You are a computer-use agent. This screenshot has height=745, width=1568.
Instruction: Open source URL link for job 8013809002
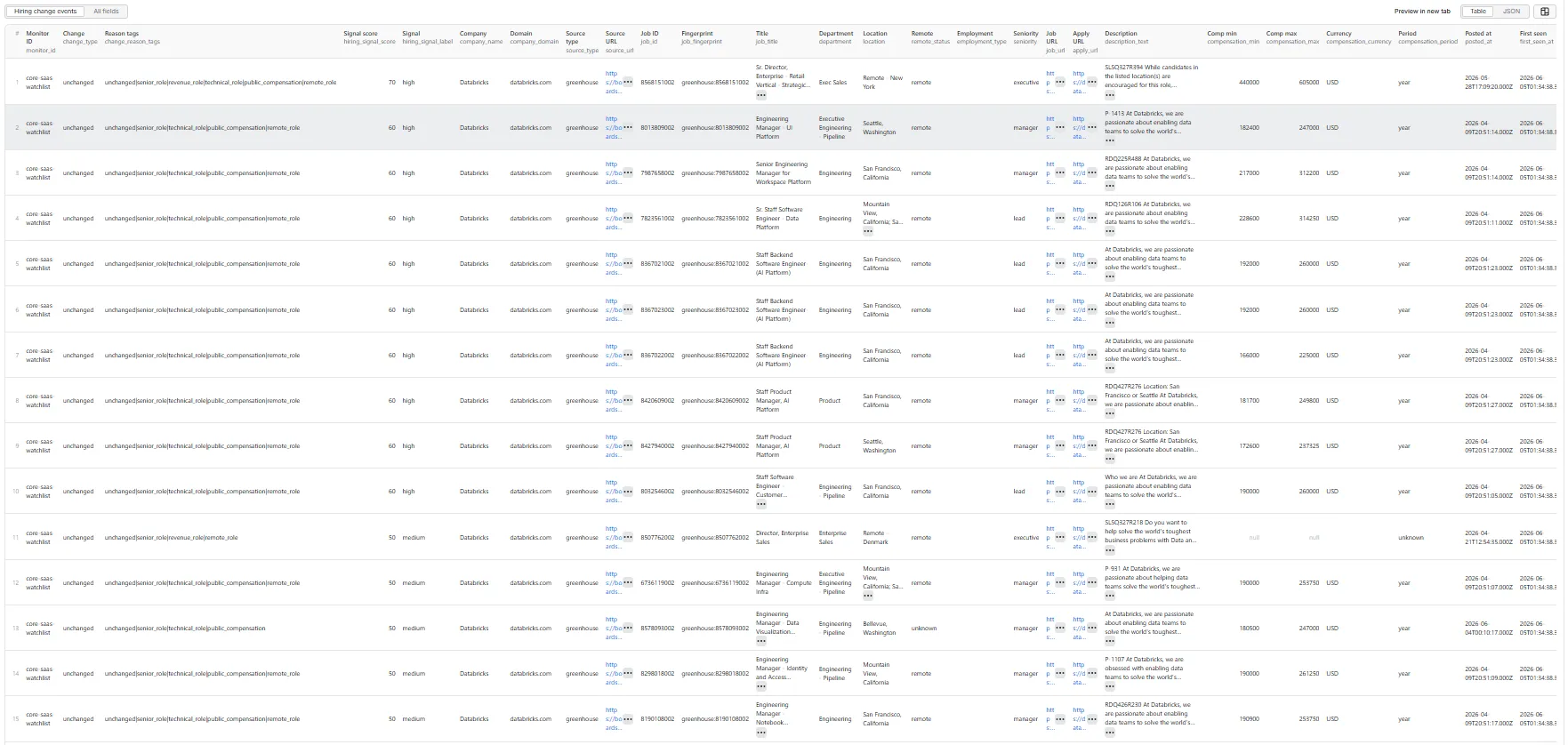tap(613, 127)
